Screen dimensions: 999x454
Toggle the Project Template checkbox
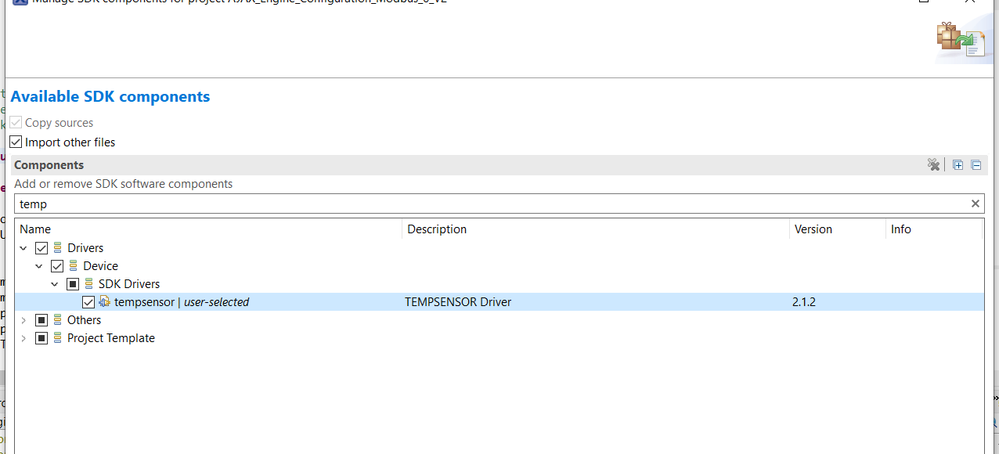point(41,337)
